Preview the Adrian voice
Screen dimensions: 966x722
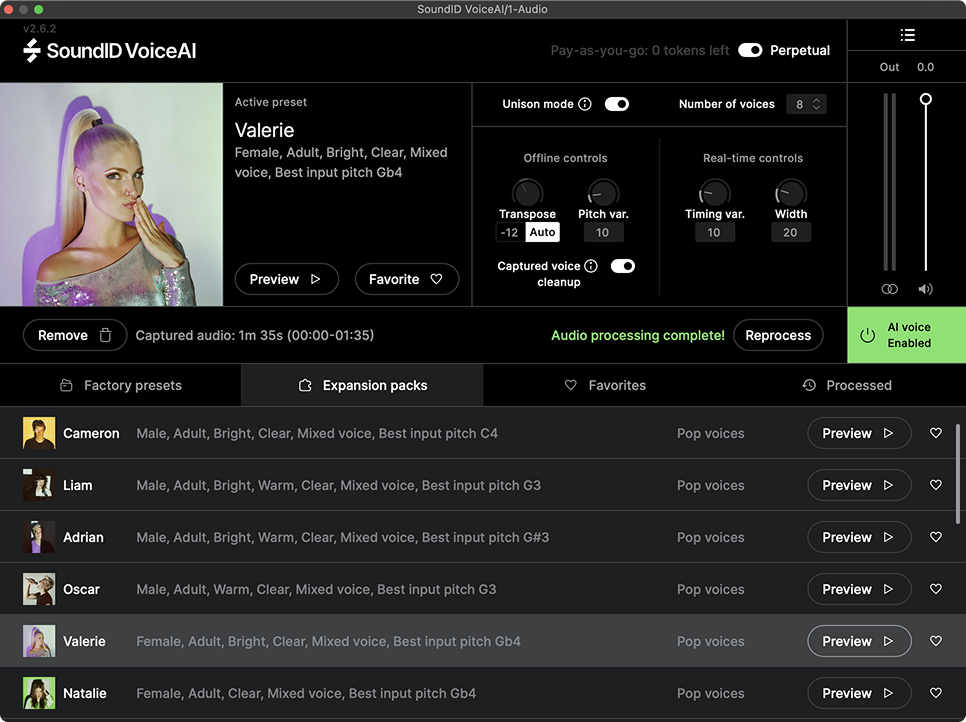pos(859,537)
